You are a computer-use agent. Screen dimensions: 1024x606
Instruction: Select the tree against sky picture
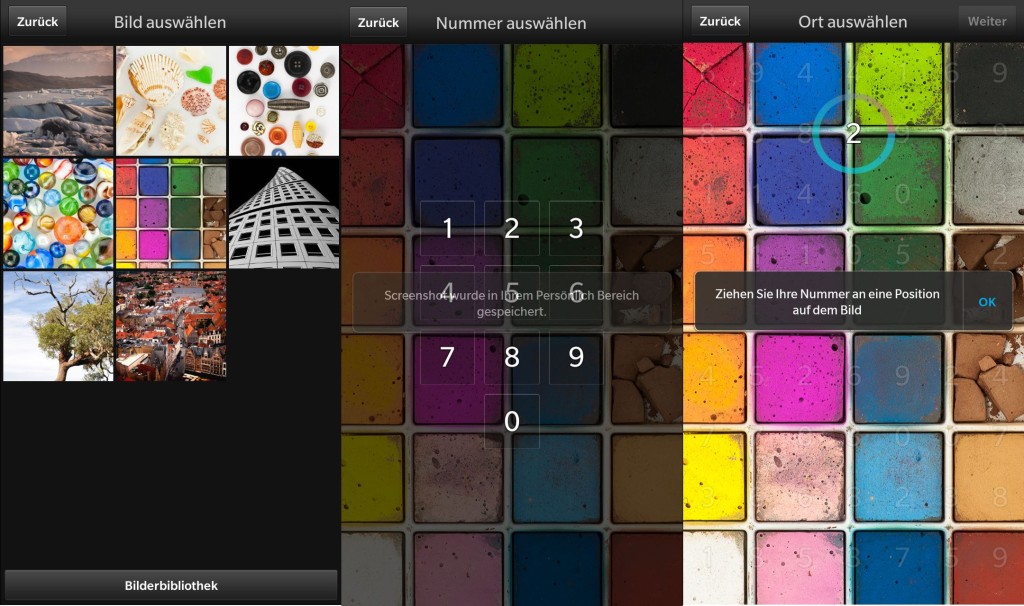58,326
